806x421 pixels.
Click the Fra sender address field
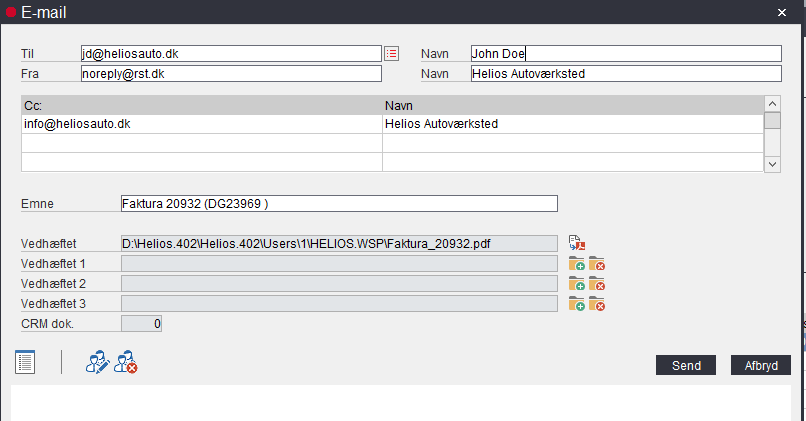(x=231, y=74)
